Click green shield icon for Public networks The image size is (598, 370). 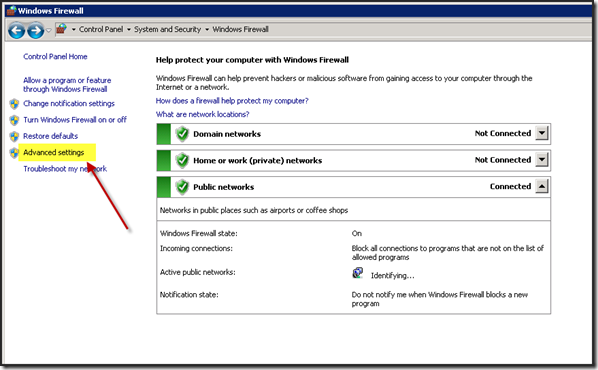click(x=182, y=187)
